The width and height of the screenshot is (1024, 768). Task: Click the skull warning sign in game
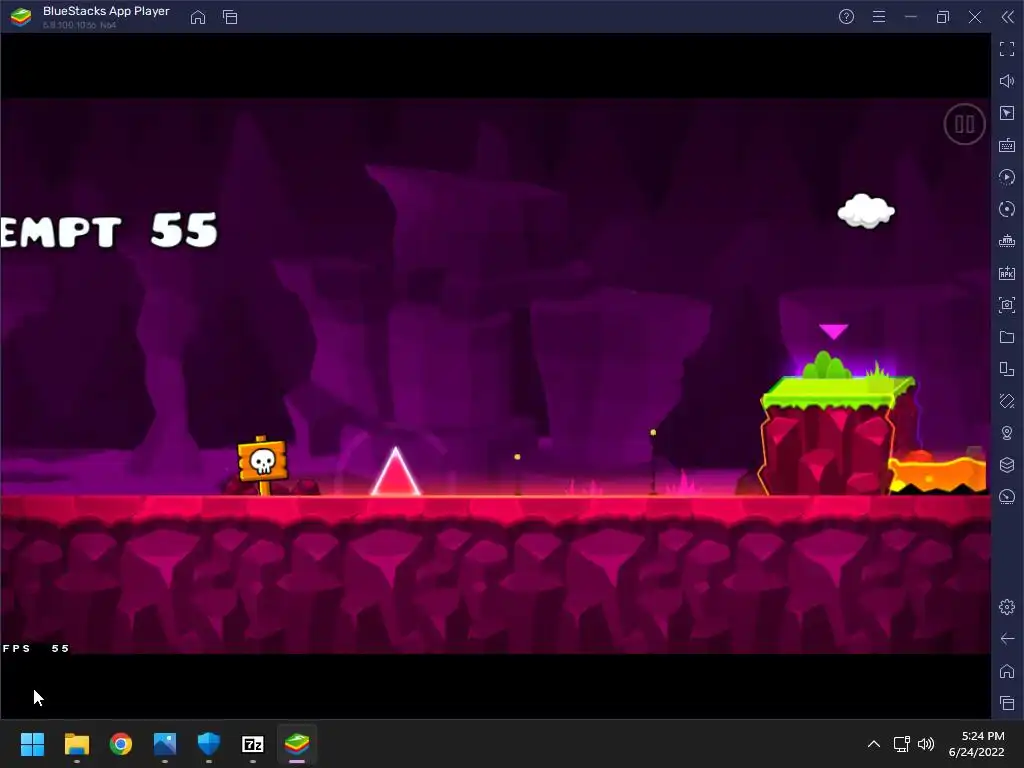[263, 463]
